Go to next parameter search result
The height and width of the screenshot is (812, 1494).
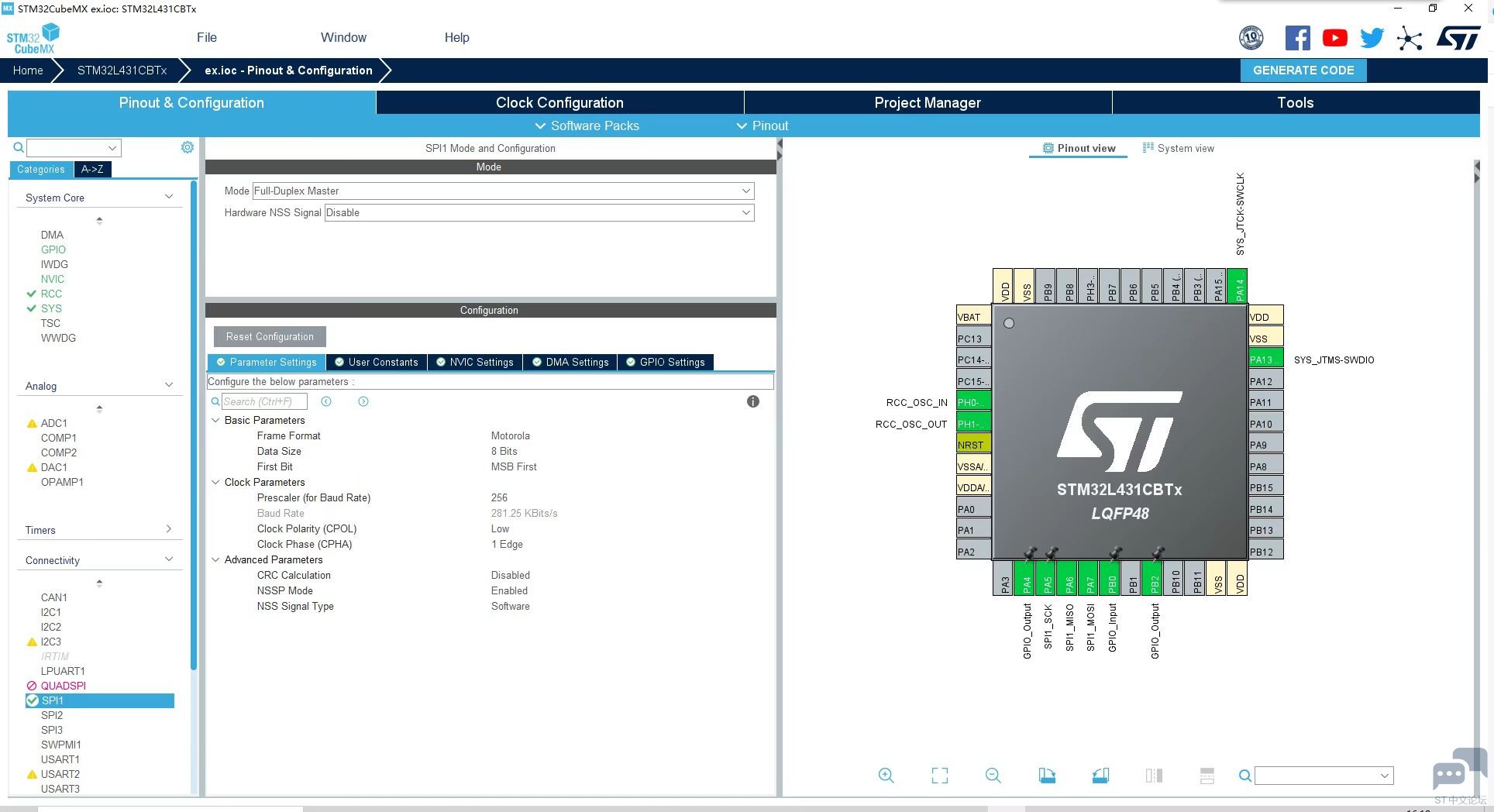(363, 401)
